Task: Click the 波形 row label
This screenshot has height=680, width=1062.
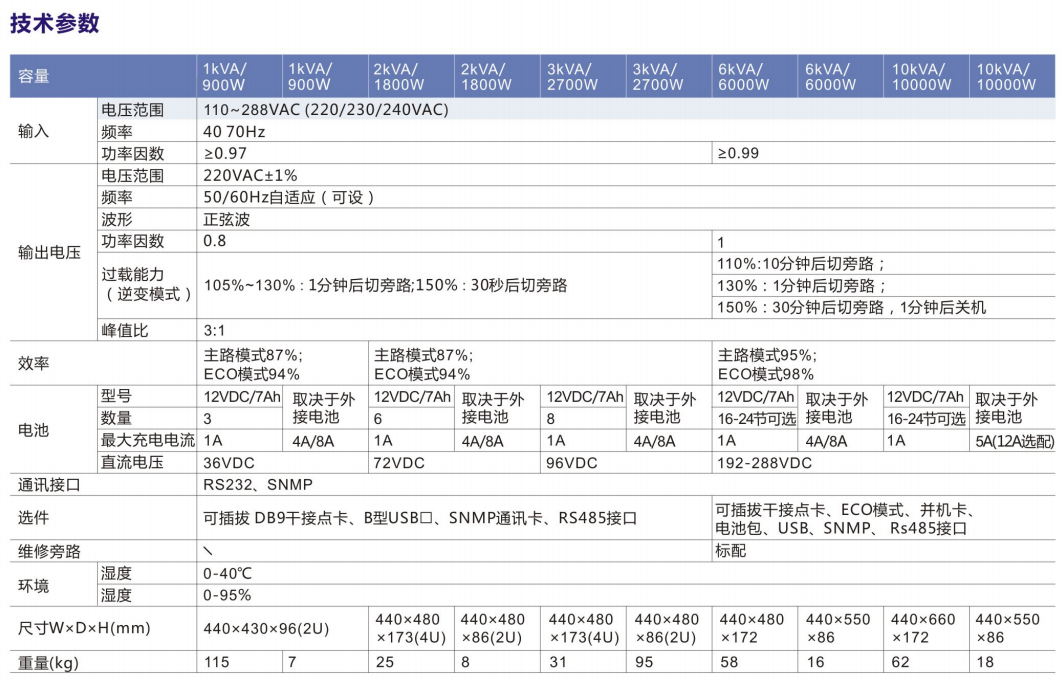Action: 117,219
